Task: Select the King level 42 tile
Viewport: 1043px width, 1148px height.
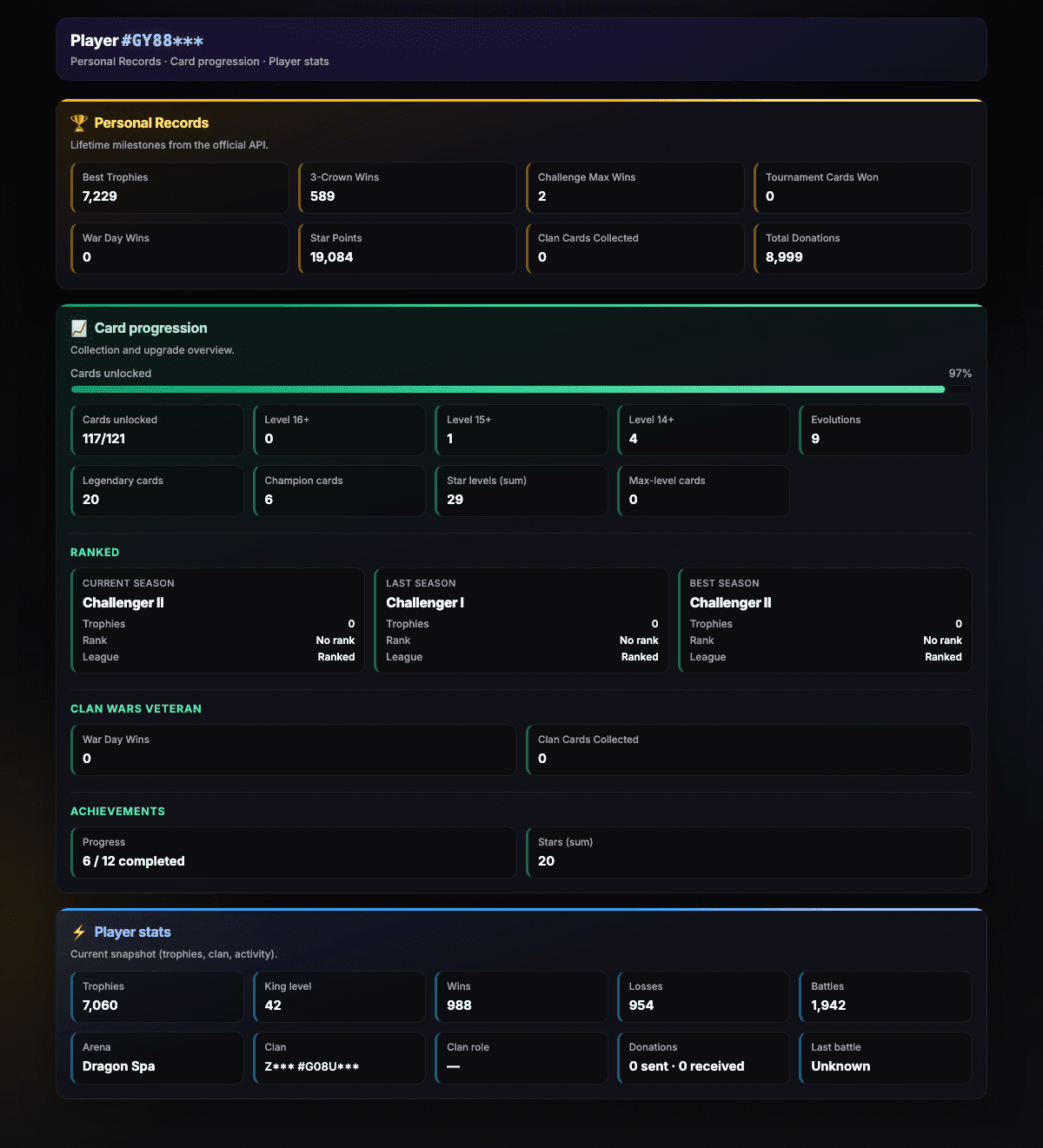Action: [339, 997]
